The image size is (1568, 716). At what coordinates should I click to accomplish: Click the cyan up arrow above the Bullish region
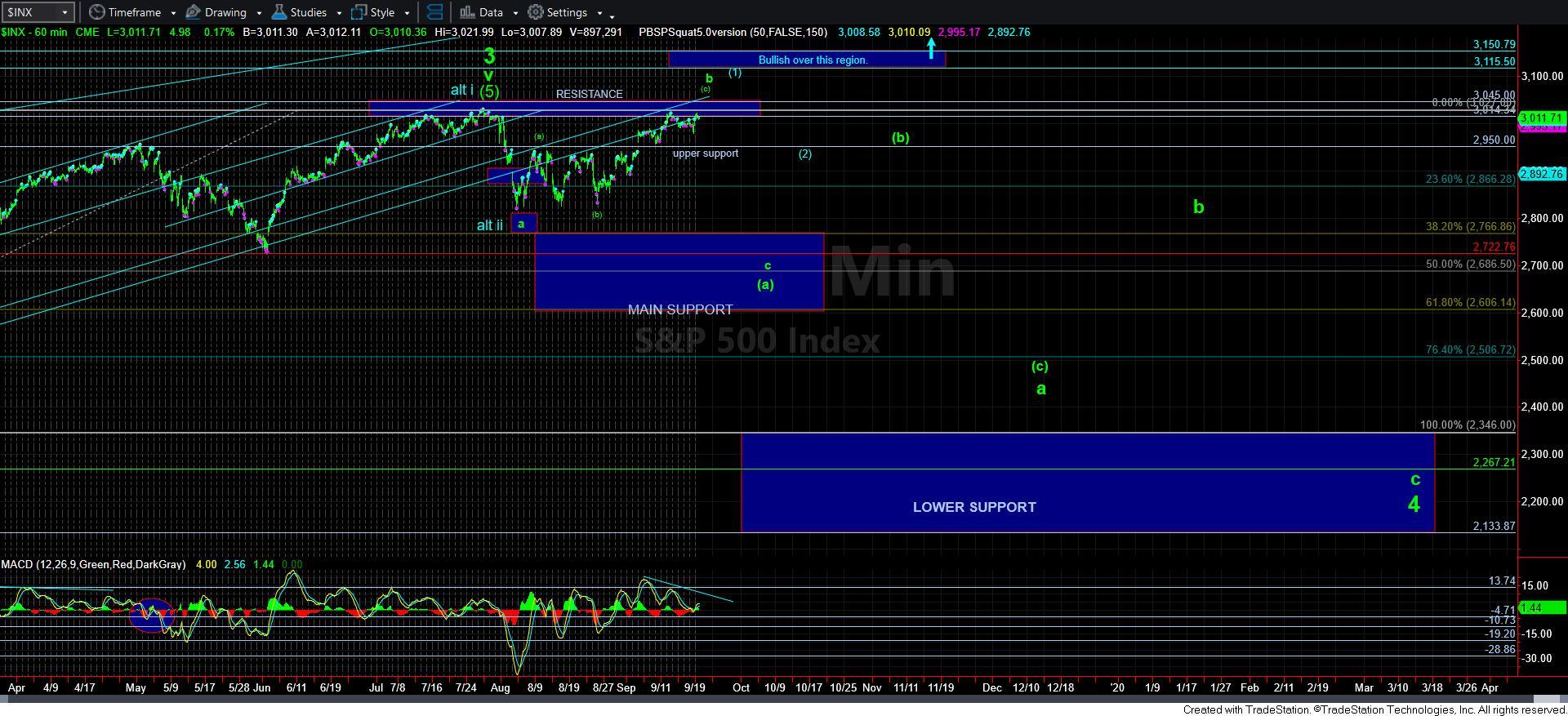(x=930, y=48)
